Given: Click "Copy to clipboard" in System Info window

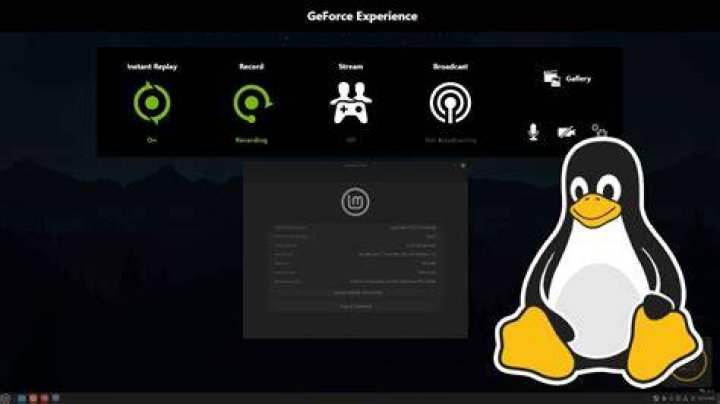Looking at the screenshot, I should coord(356,306).
